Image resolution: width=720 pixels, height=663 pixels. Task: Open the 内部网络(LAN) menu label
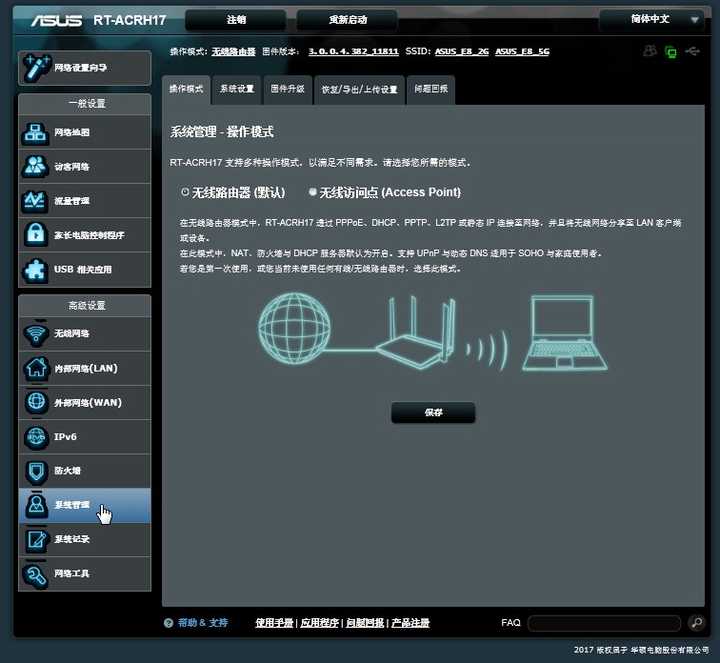point(86,368)
